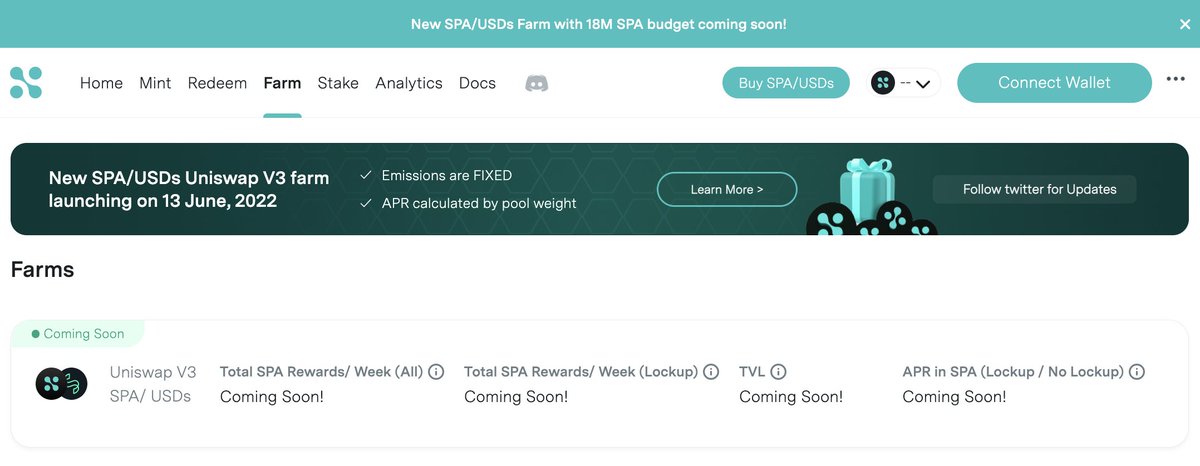Open the Mint page
The width and height of the screenshot is (1200, 466).
click(155, 83)
